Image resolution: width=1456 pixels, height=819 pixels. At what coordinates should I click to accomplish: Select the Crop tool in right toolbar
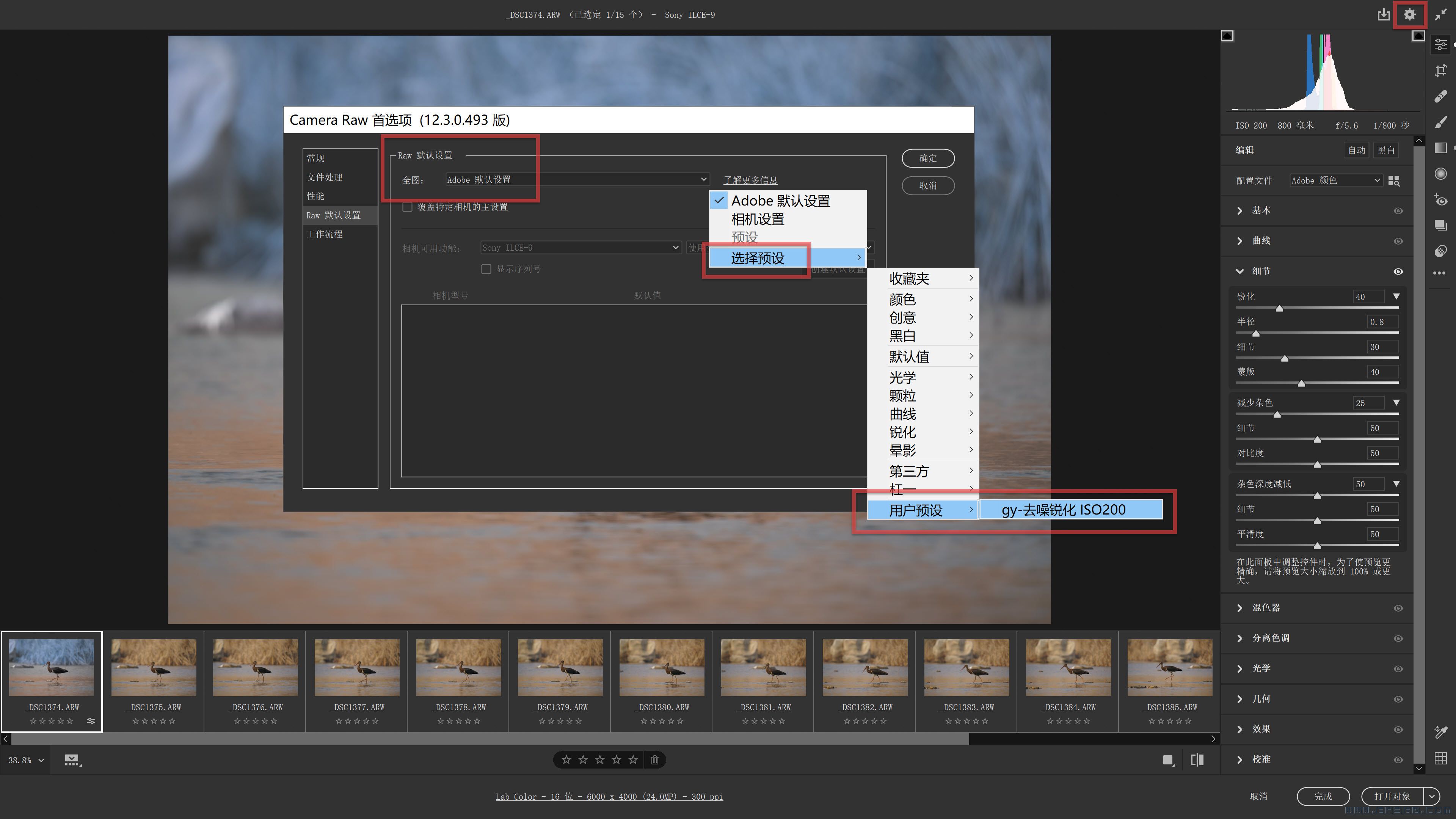click(1441, 71)
